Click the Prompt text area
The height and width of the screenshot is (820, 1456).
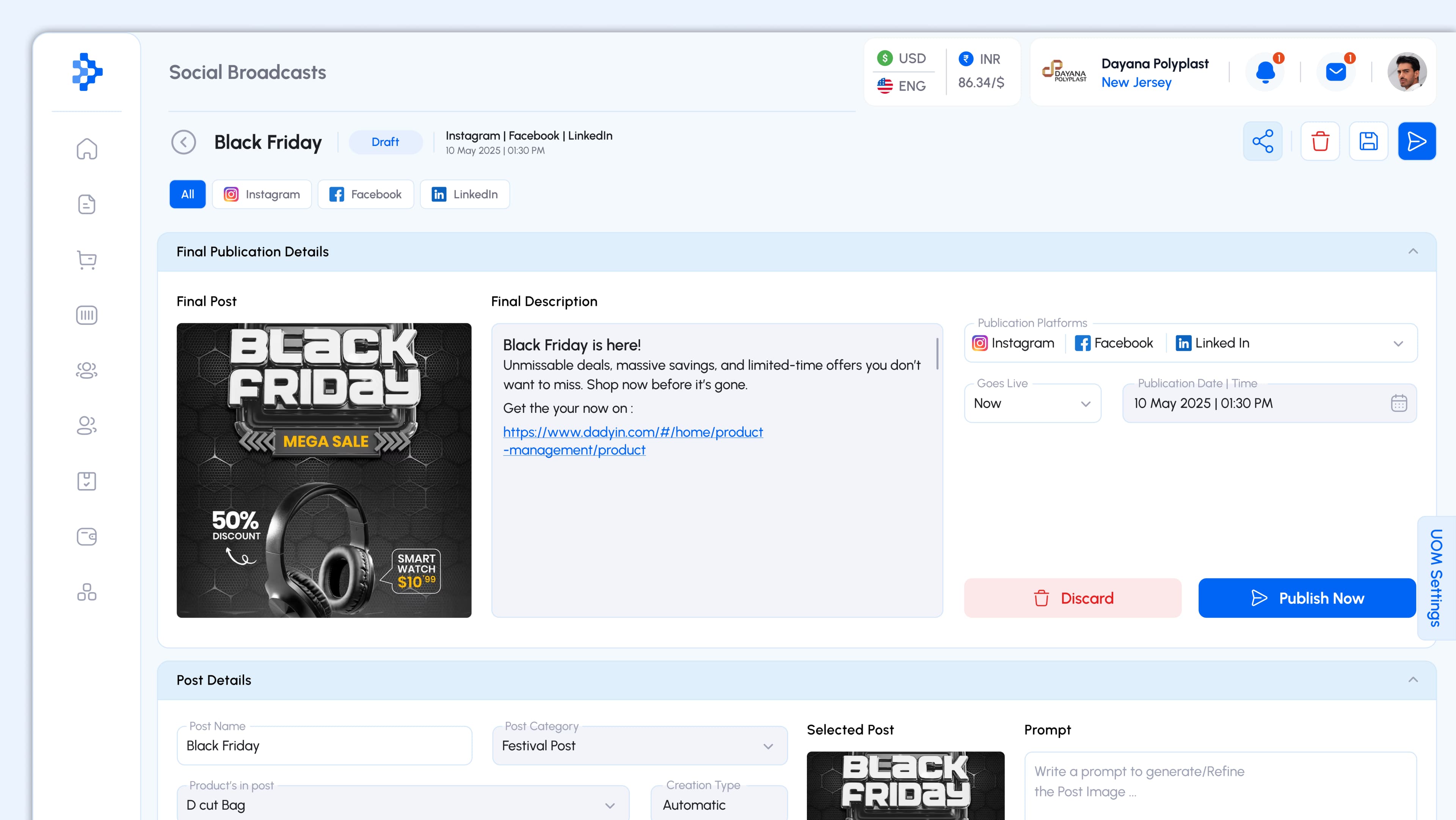click(x=1220, y=786)
